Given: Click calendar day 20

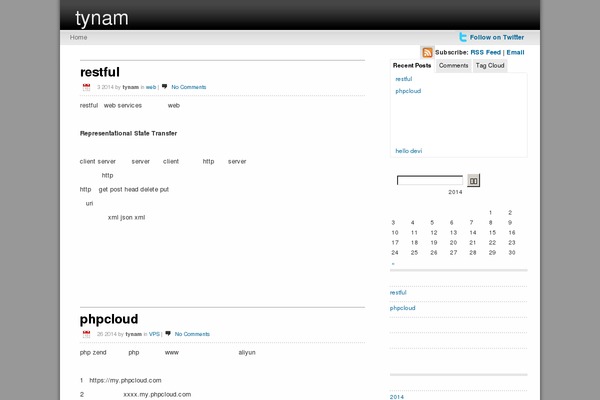Looking at the screenshot, I should tap(453, 242).
